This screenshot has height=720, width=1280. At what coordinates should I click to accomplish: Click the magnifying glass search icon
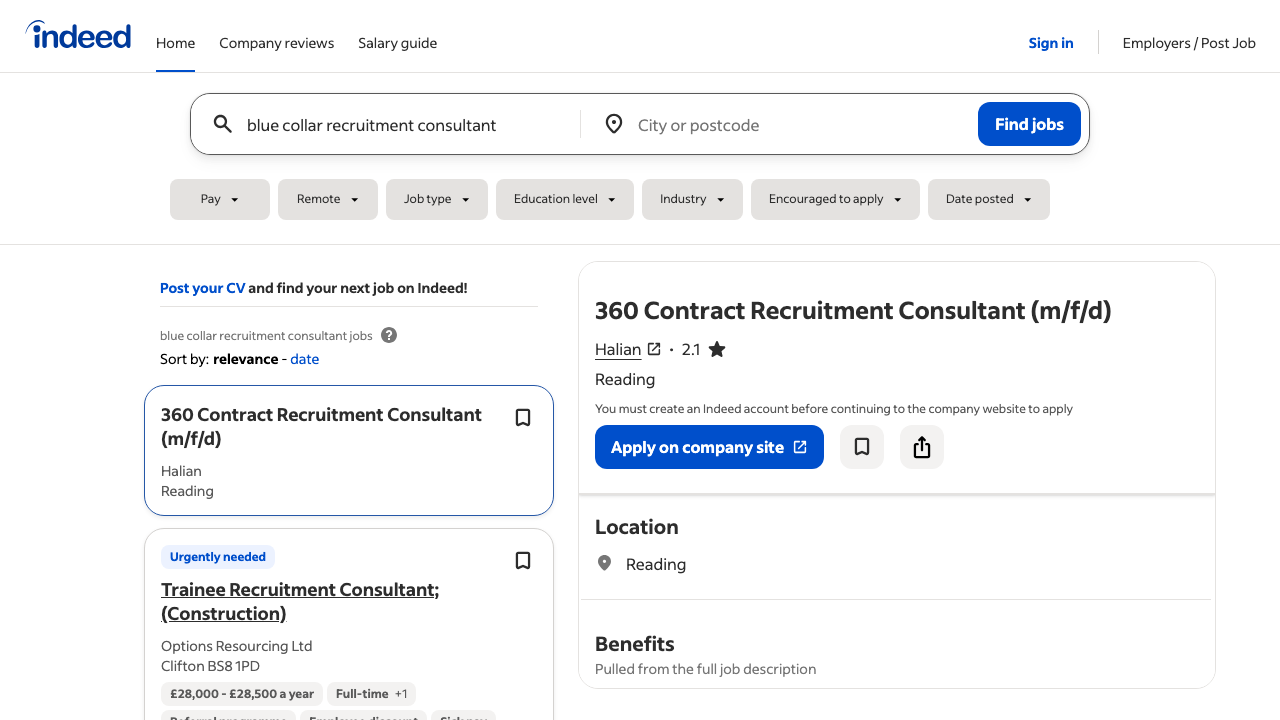222,124
